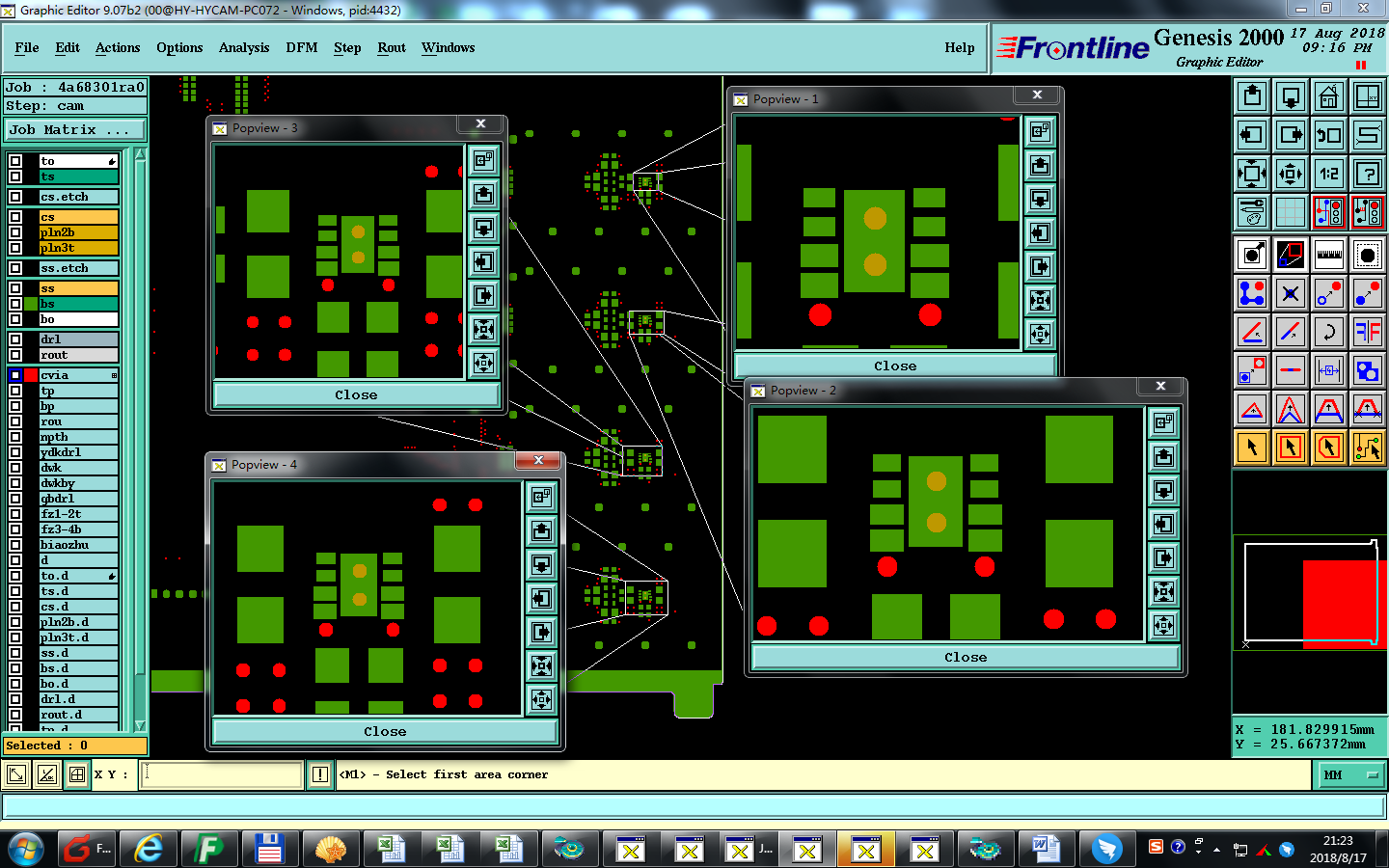Click the blue connected nodes tool icon
Image resolution: width=1389 pixels, height=868 pixels.
[x=1252, y=293]
